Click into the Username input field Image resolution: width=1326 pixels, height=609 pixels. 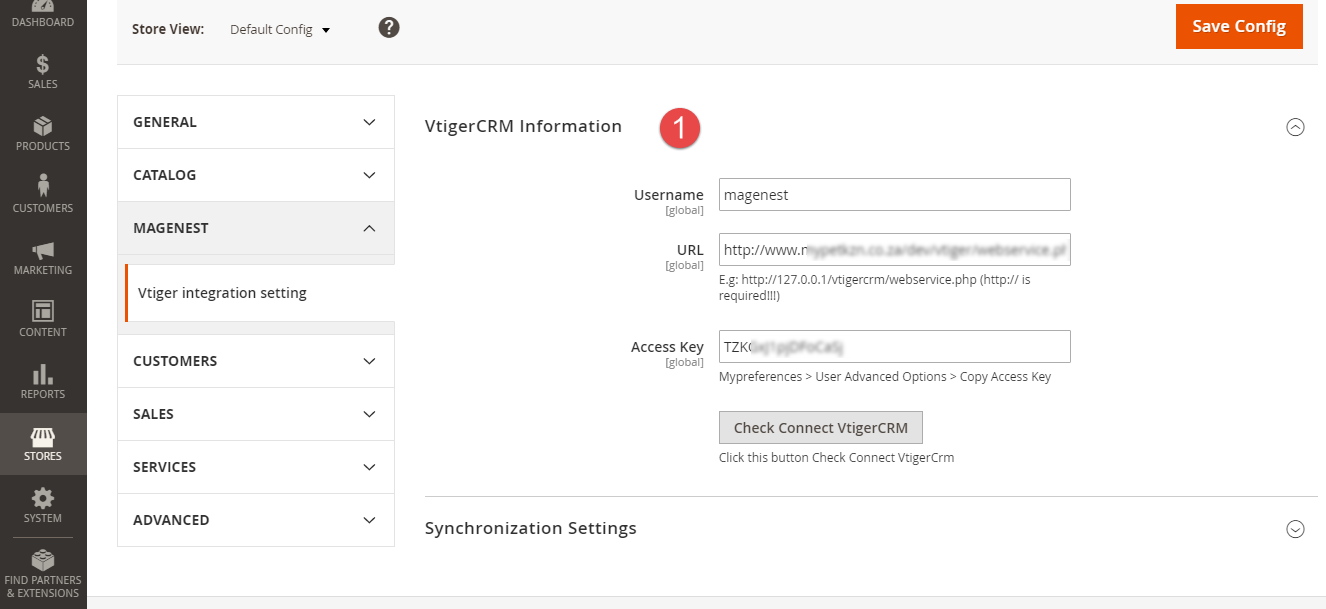point(894,195)
